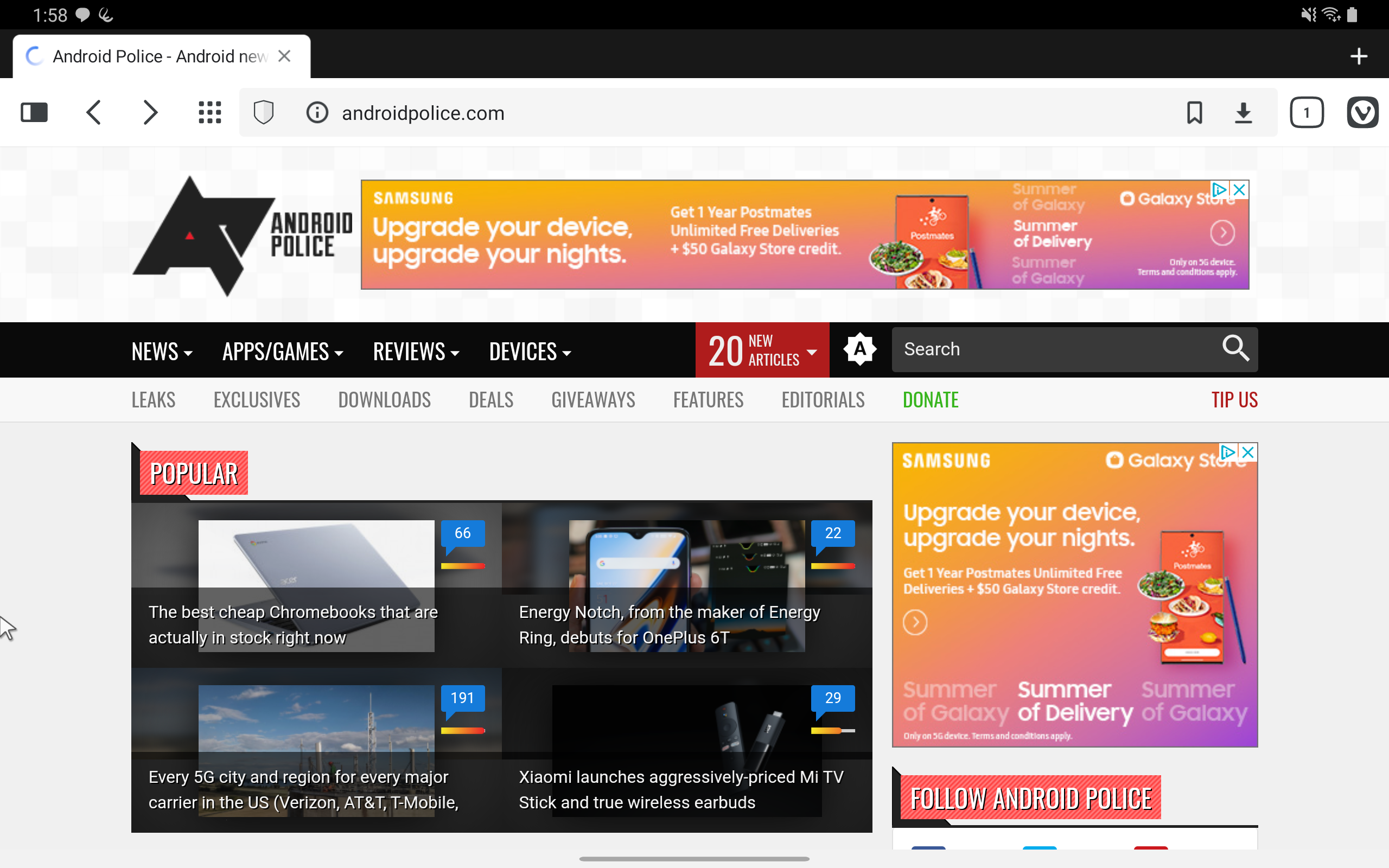The height and width of the screenshot is (868, 1389).
Task: Close the sidebar Samsung ad
Action: pyautogui.click(x=1247, y=452)
